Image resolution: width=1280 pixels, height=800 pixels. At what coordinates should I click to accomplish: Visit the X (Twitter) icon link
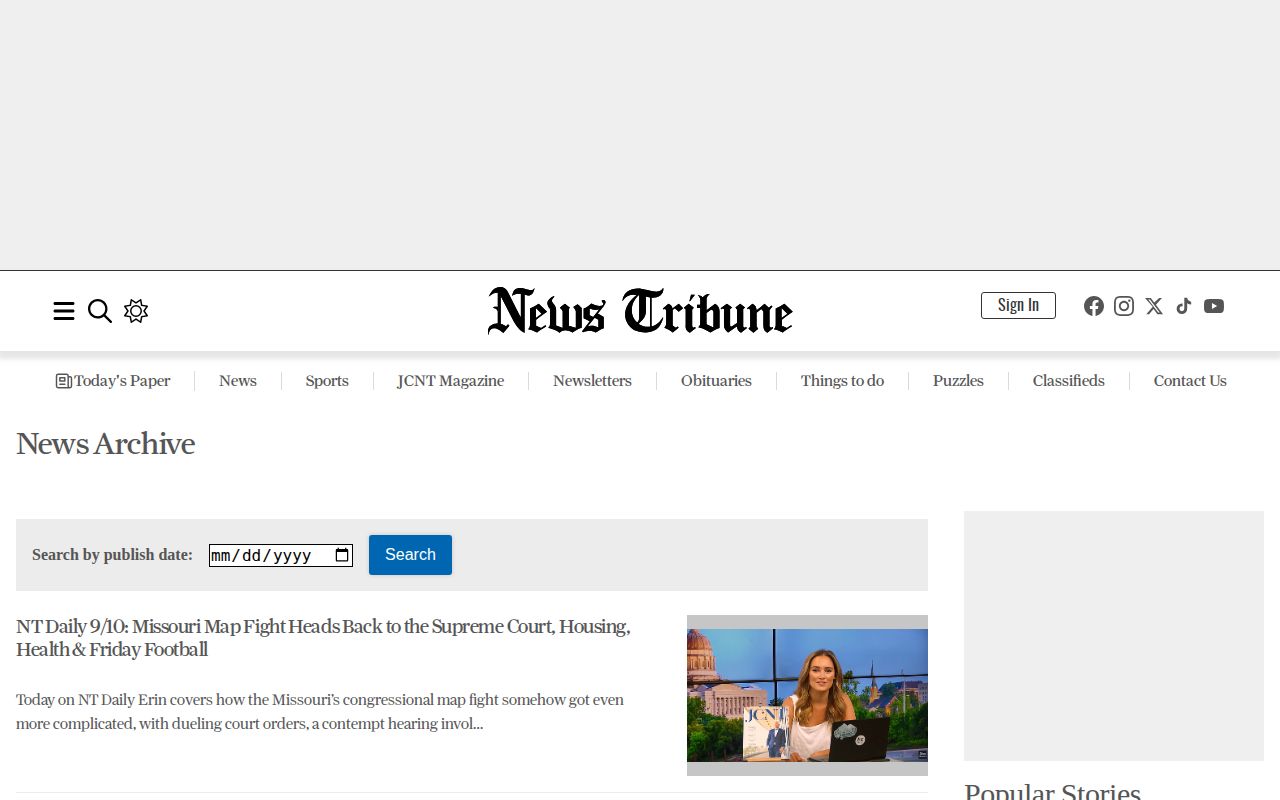point(1154,306)
